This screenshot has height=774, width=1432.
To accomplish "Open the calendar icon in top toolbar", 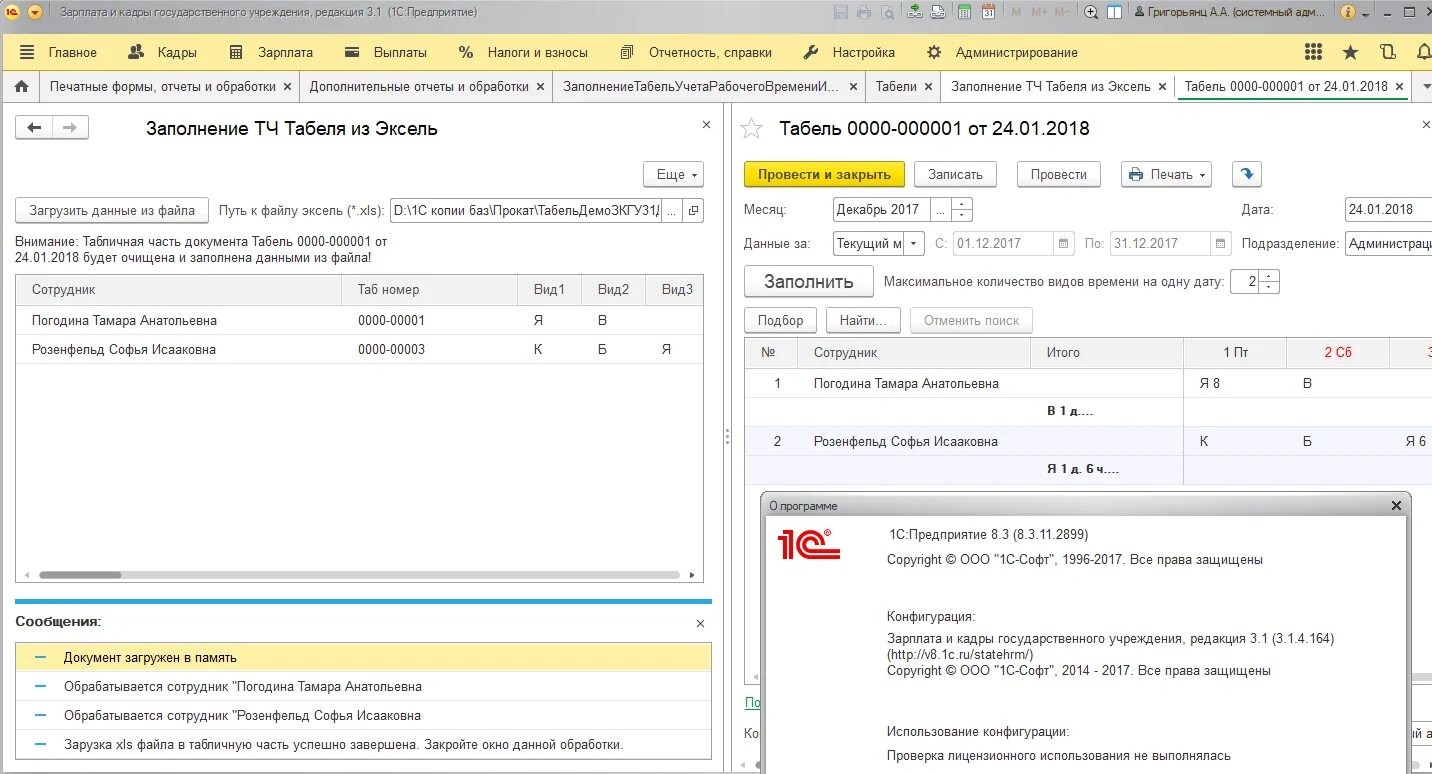I will click(x=988, y=12).
